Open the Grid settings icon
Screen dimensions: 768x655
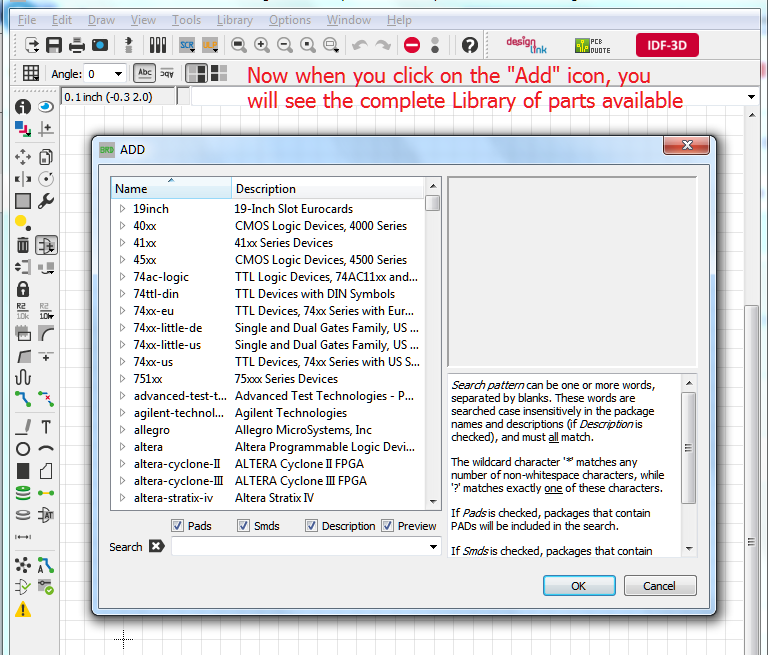(x=30, y=73)
